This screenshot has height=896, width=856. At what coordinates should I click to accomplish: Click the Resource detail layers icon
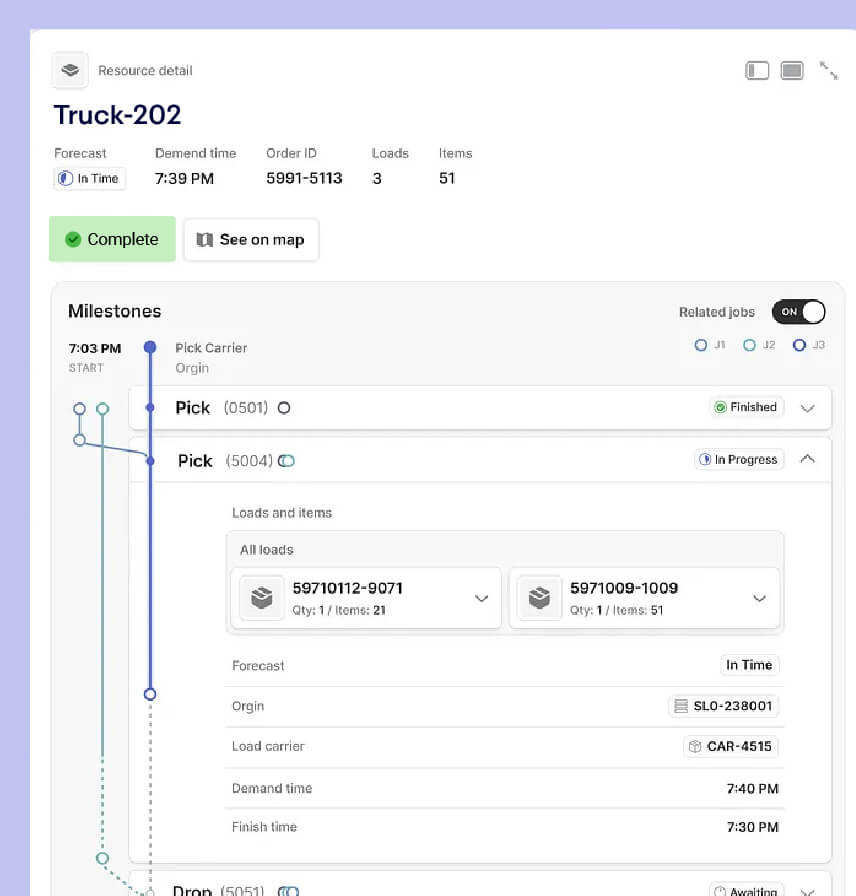[69, 70]
